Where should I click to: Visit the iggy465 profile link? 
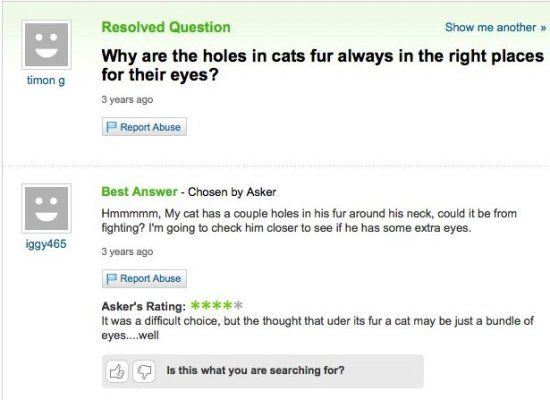coord(46,244)
